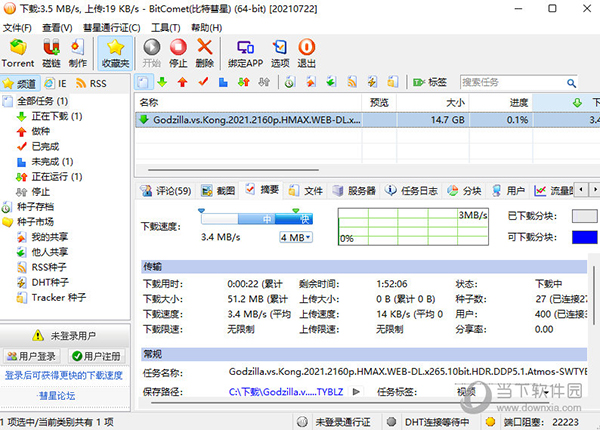Expand the 种子市场 tree node

[x=36, y=221]
